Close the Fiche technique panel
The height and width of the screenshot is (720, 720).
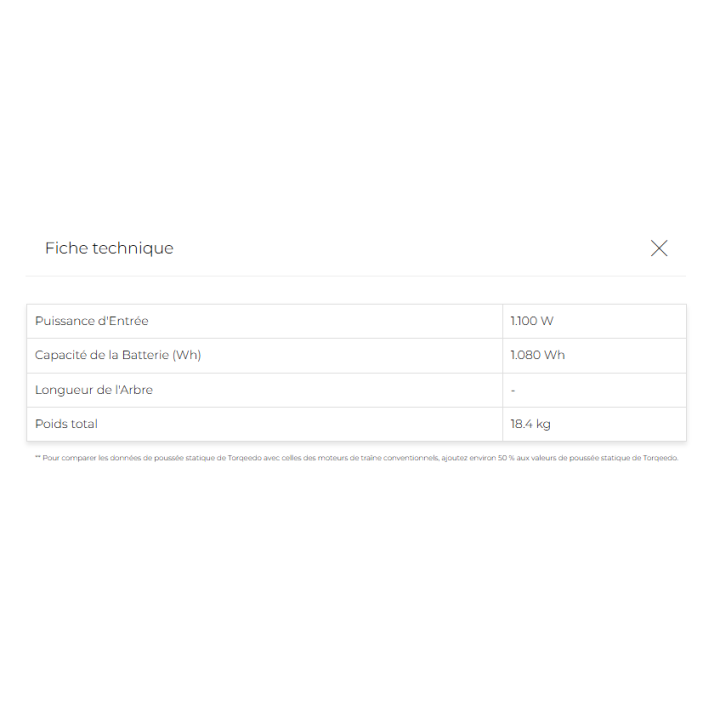659,248
